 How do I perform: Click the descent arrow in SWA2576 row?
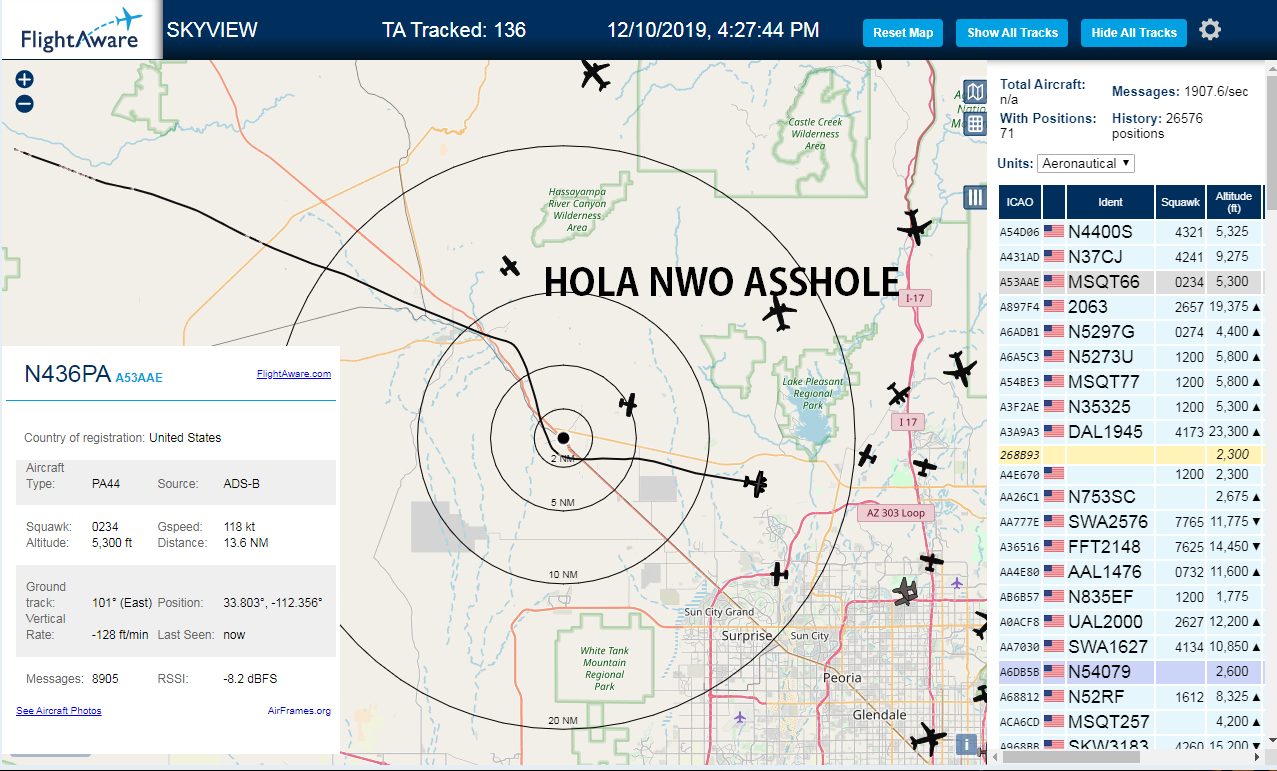(1257, 521)
